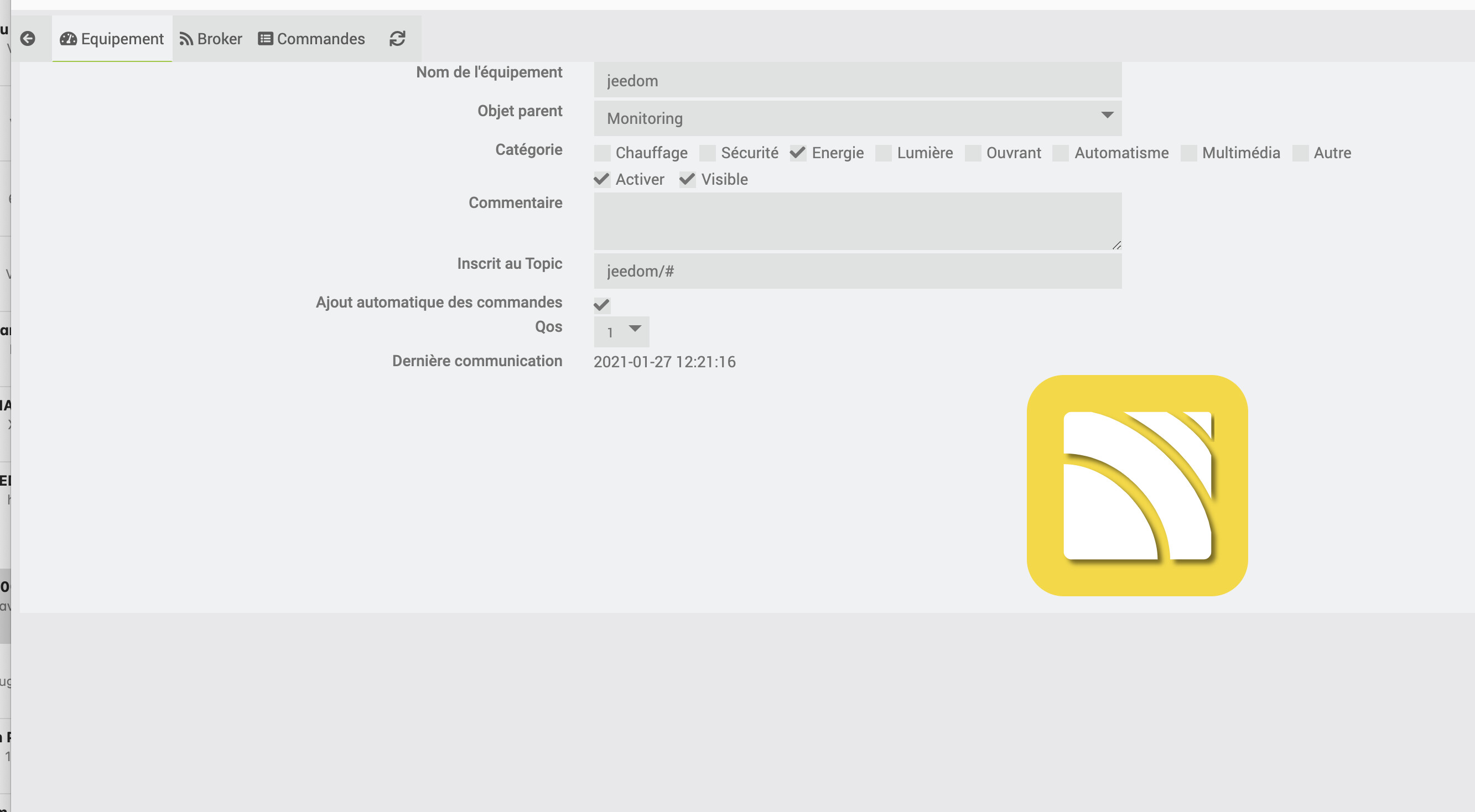The image size is (1475, 812).
Task: Click the Commentaire resize handle
Action: [x=1116, y=245]
